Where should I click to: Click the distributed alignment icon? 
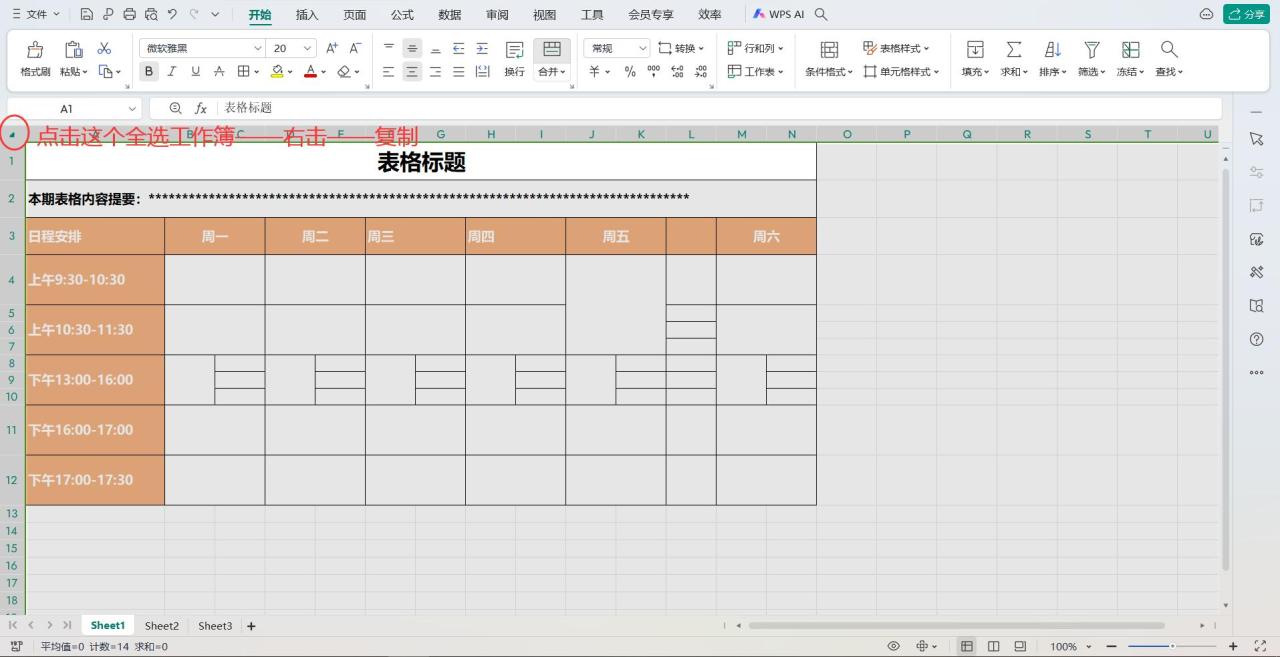[x=482, y=71]
